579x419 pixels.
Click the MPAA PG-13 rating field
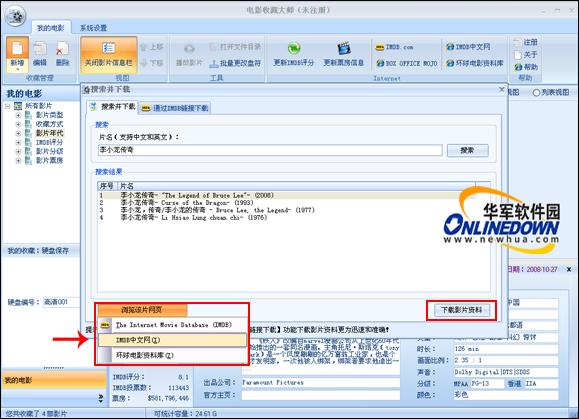tap(487, 384)
